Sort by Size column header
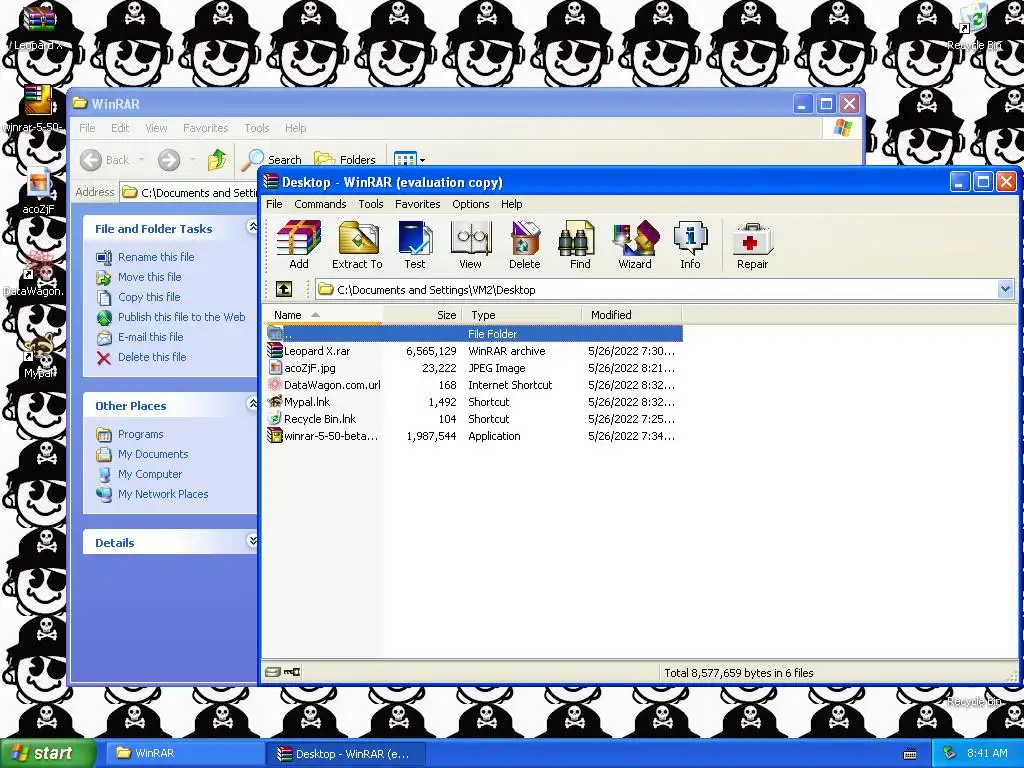 (x=422, y=315)
